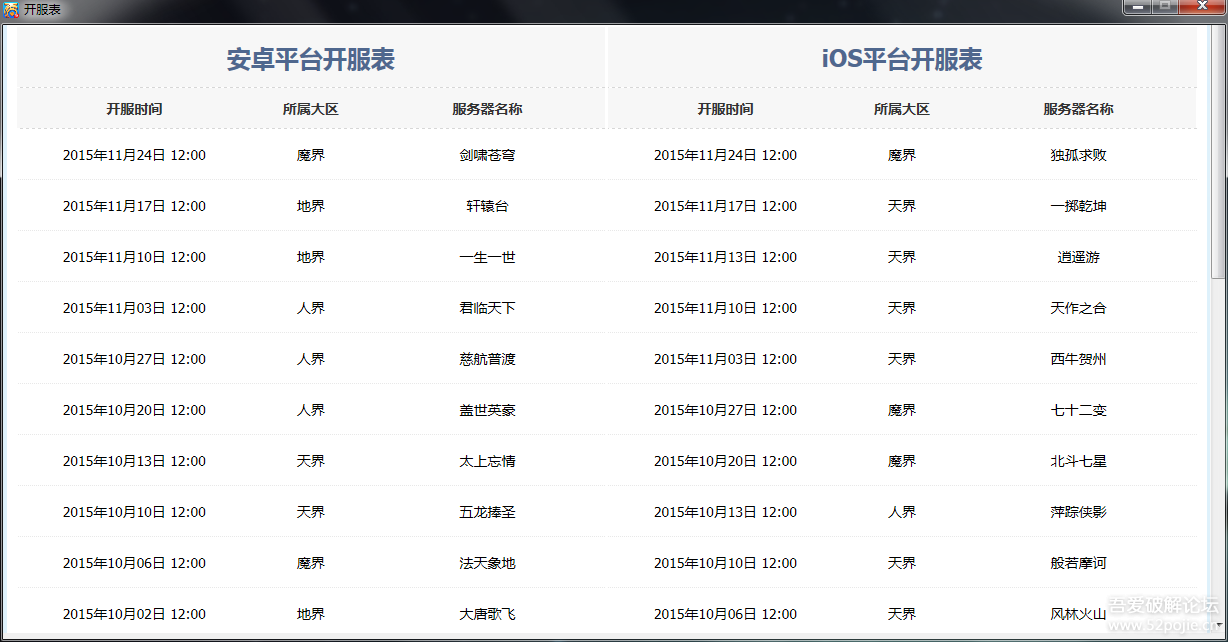Select the 北斗七星 server cell
This screenshot has height=642, width=1228.
1078,461
